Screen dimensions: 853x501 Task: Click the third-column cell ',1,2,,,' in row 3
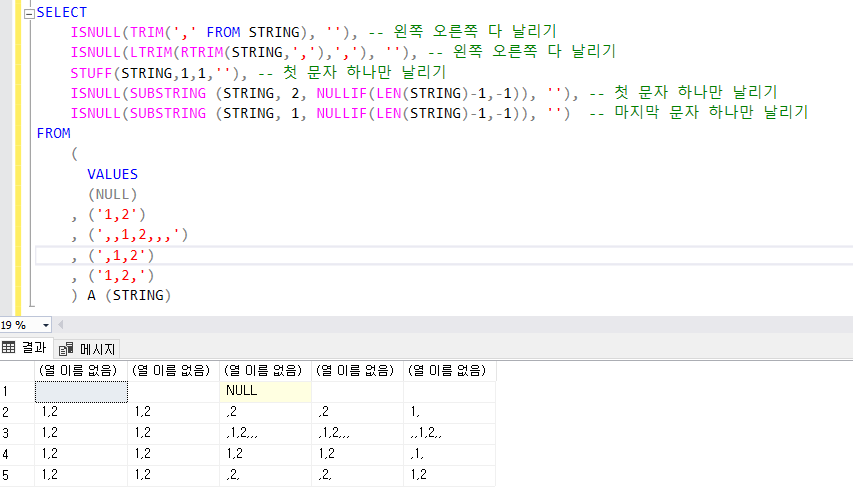click(265, 434)
